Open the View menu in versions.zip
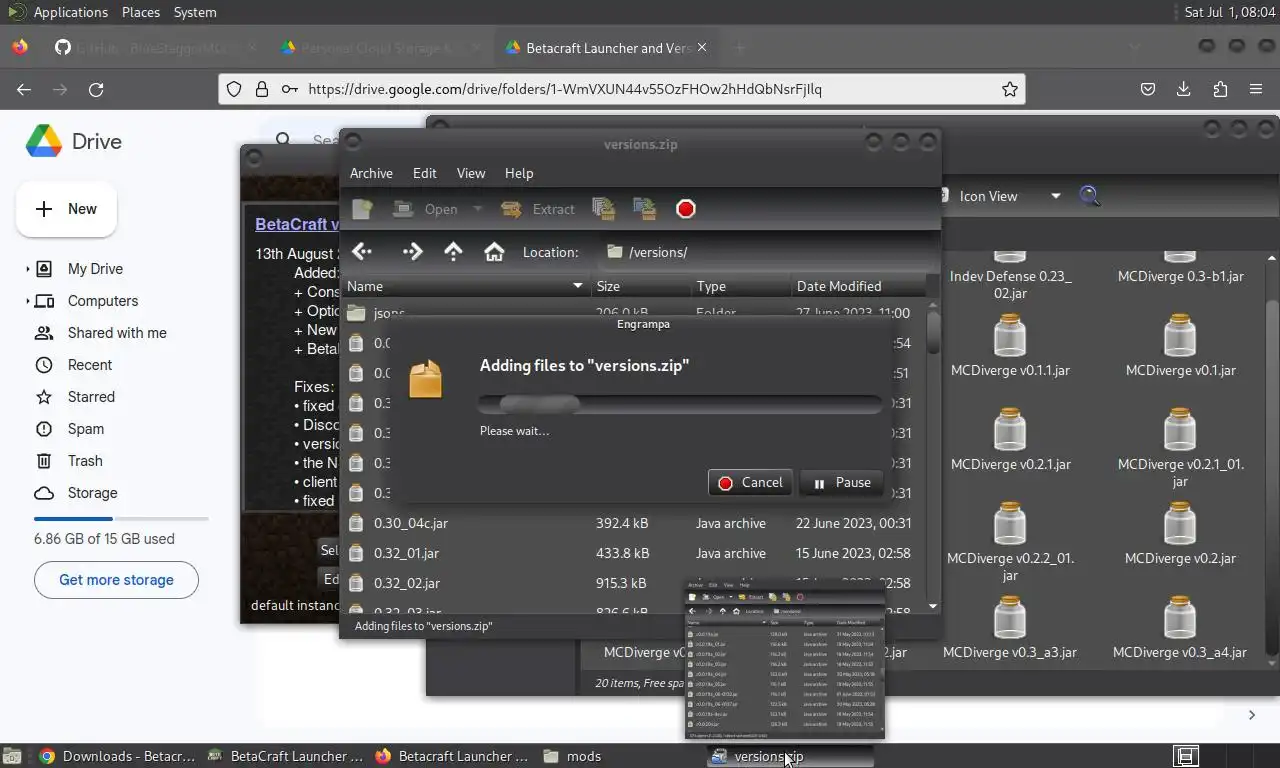 tap(471, 173)
